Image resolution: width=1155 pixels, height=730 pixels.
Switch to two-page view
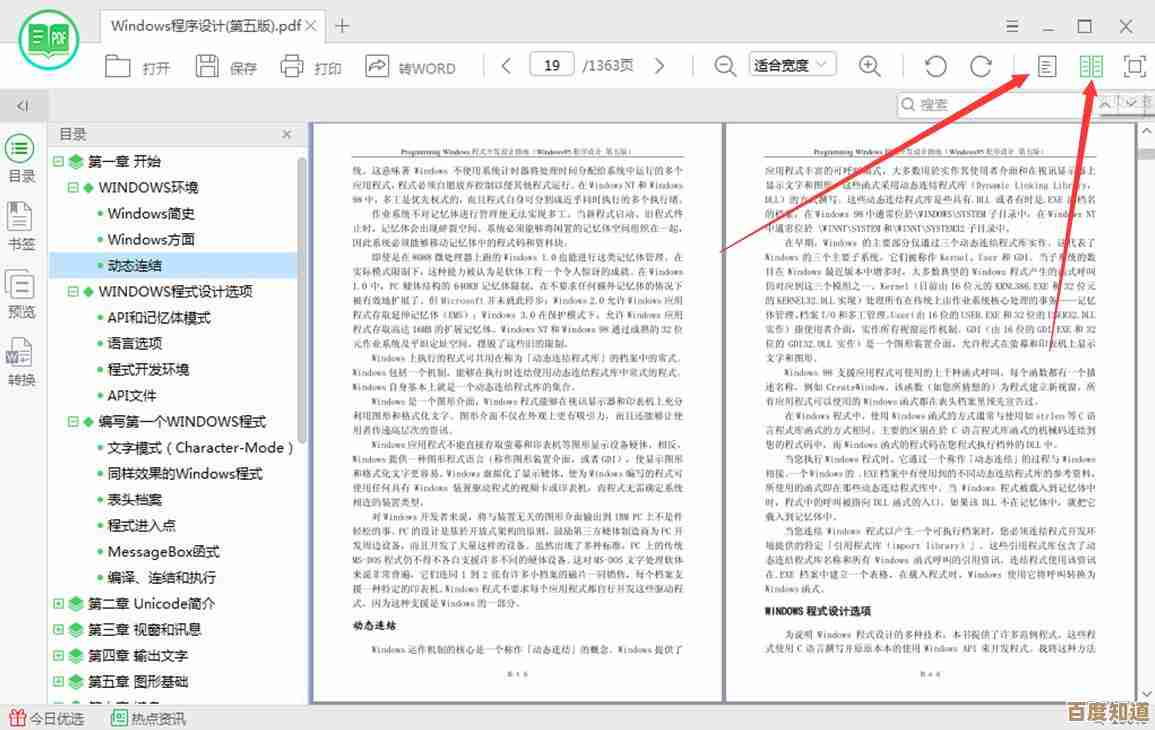[x=1090, y=67]
